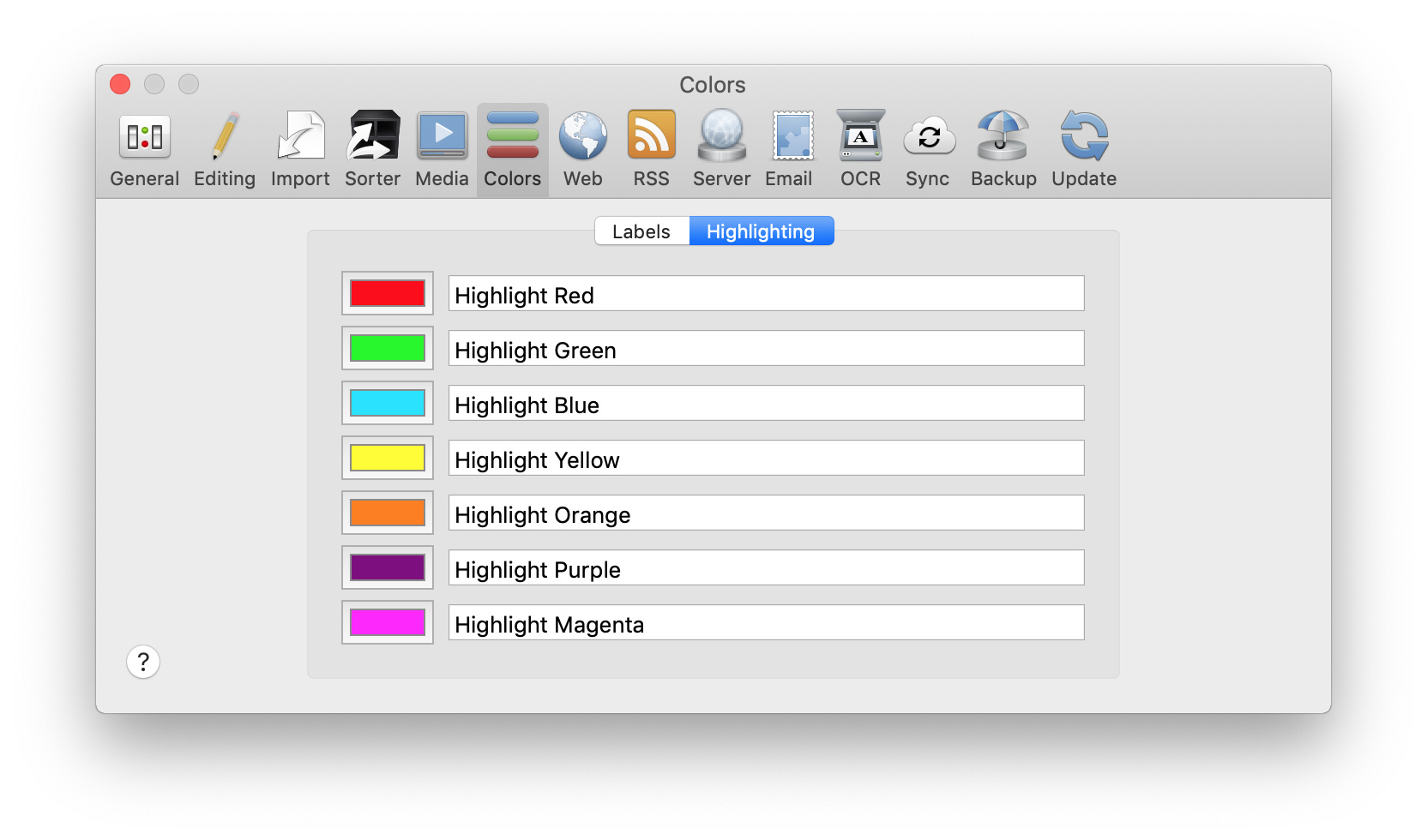Edit the Highlight Magenta text field
Screen dimensions: 1427x840
[766, 623]
